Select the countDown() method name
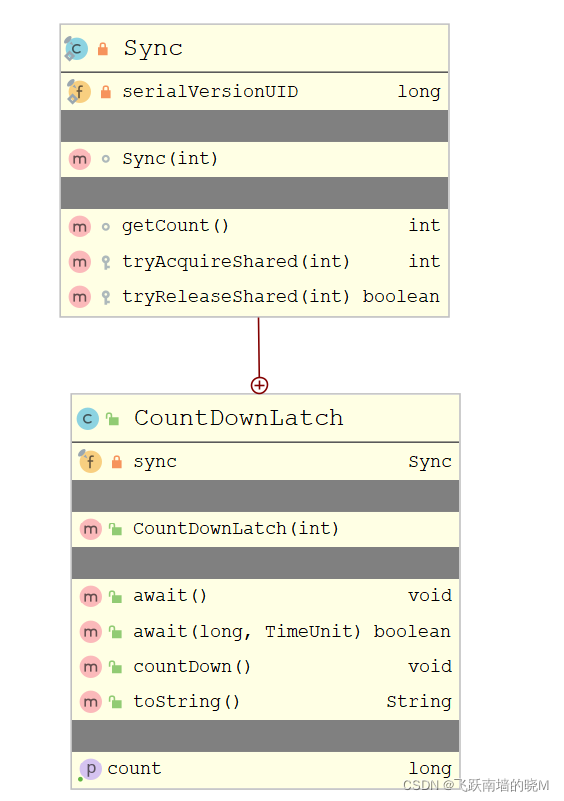This screenshot has width=564, height=801. (192, 667)
